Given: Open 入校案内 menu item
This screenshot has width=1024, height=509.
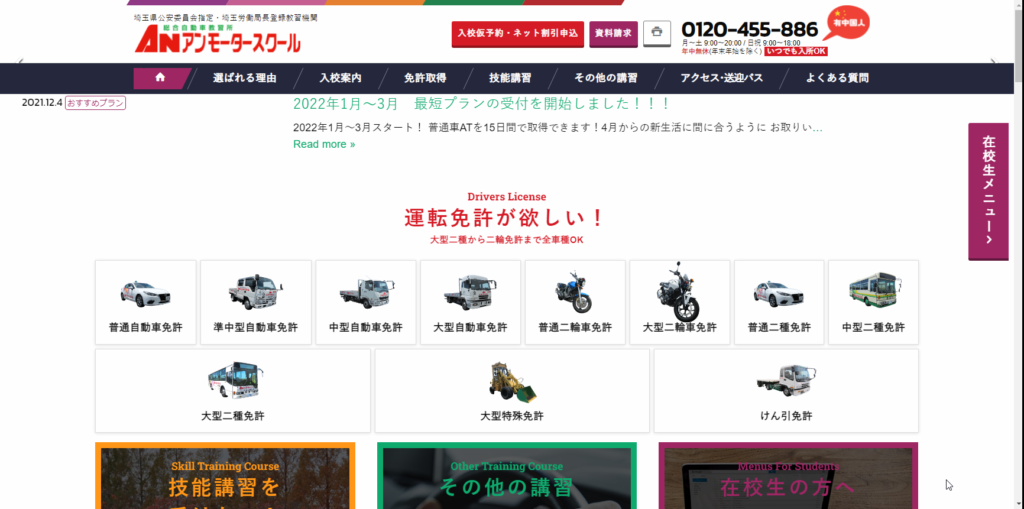Looking at the screenshot, I should point(340,78).
